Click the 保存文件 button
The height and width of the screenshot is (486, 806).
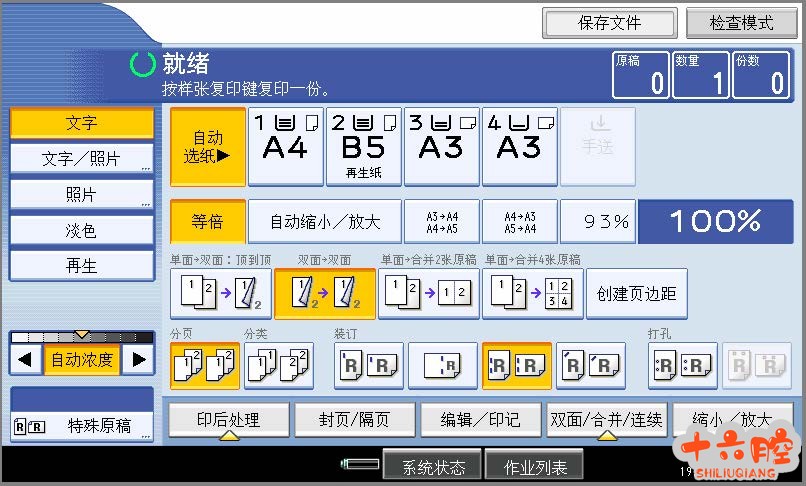(x=610, y=22)
